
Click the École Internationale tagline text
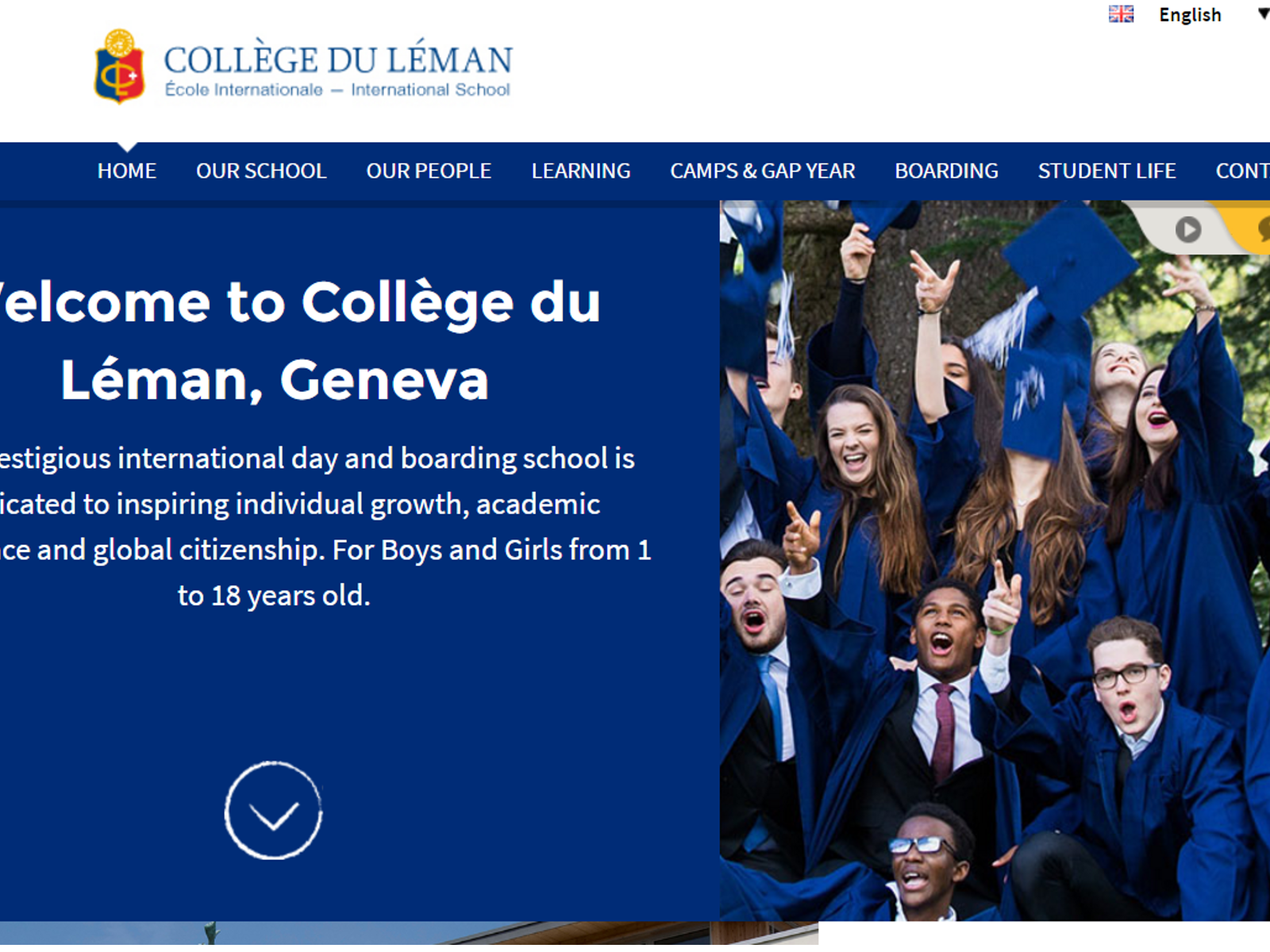coord(244,90)
